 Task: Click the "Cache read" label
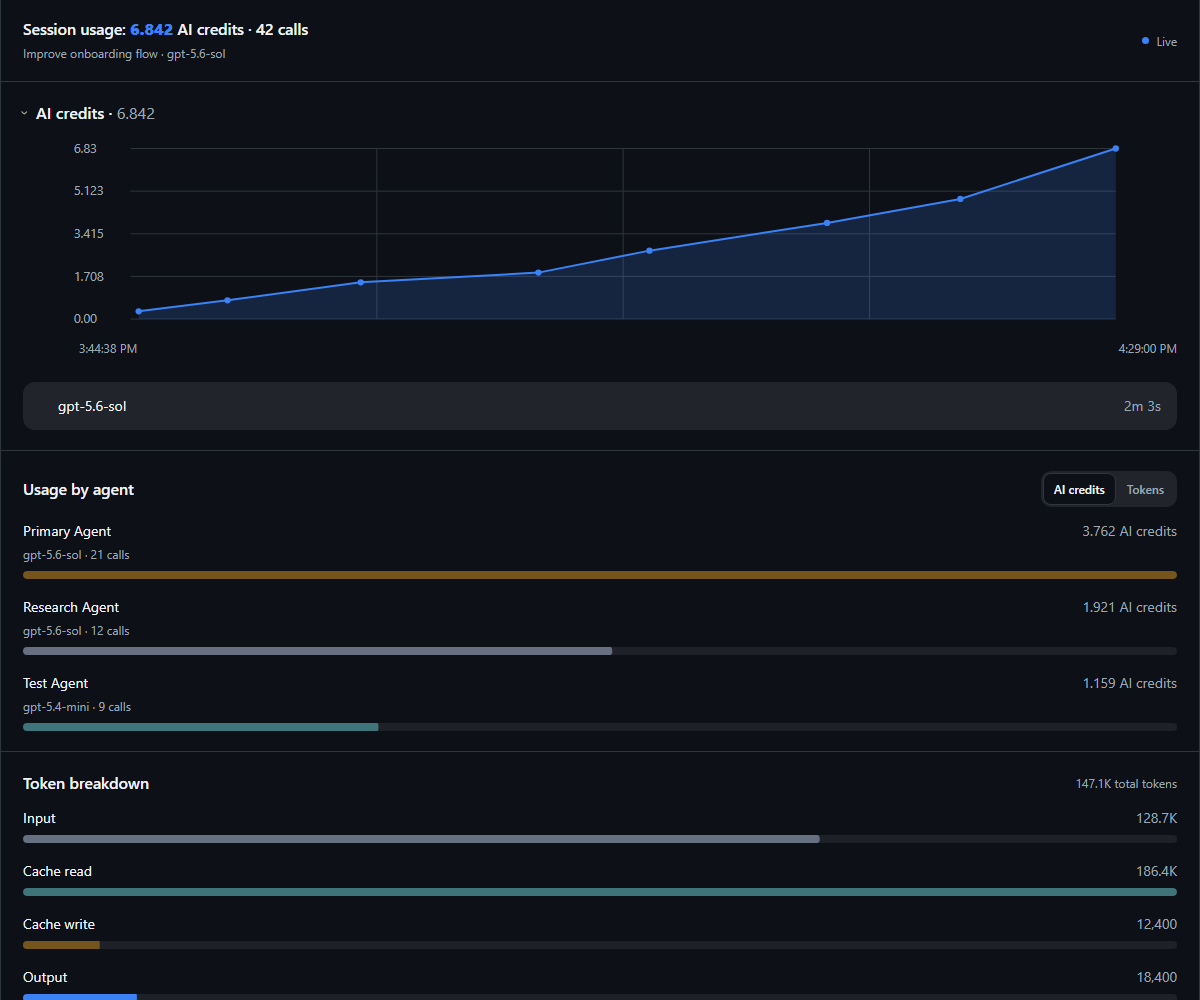[57, 871]
